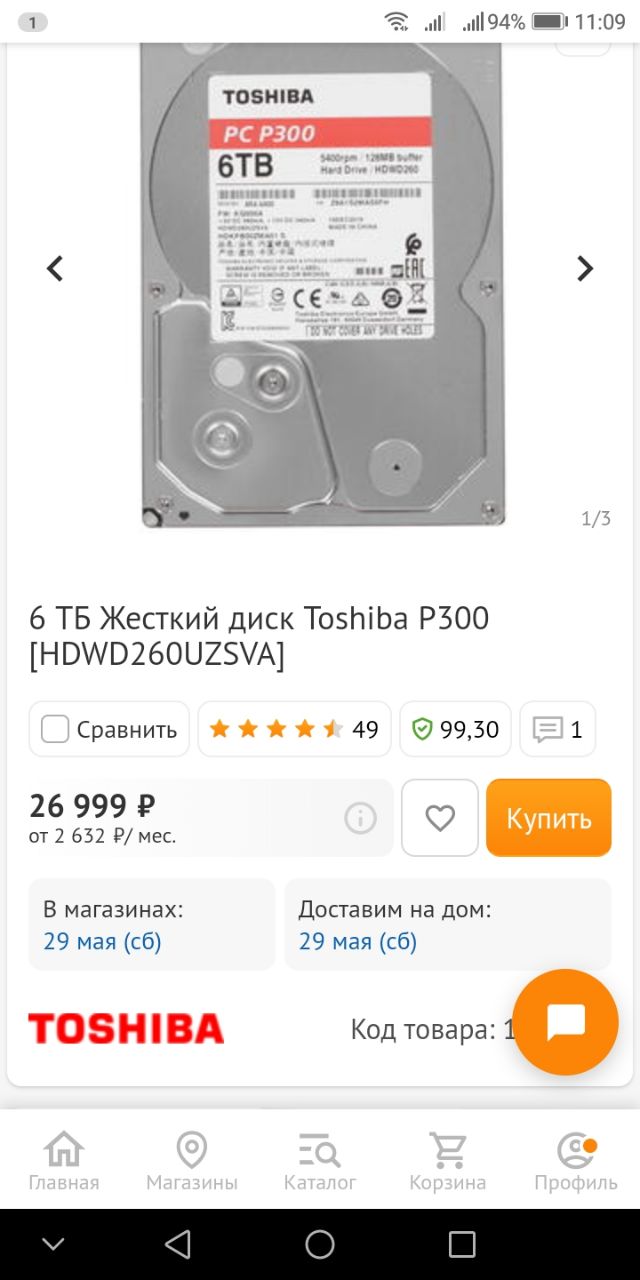This screenshot has height=1280, width=640.
Task: View the 99,30 reliability shield rating
Action: coord(455,729)
